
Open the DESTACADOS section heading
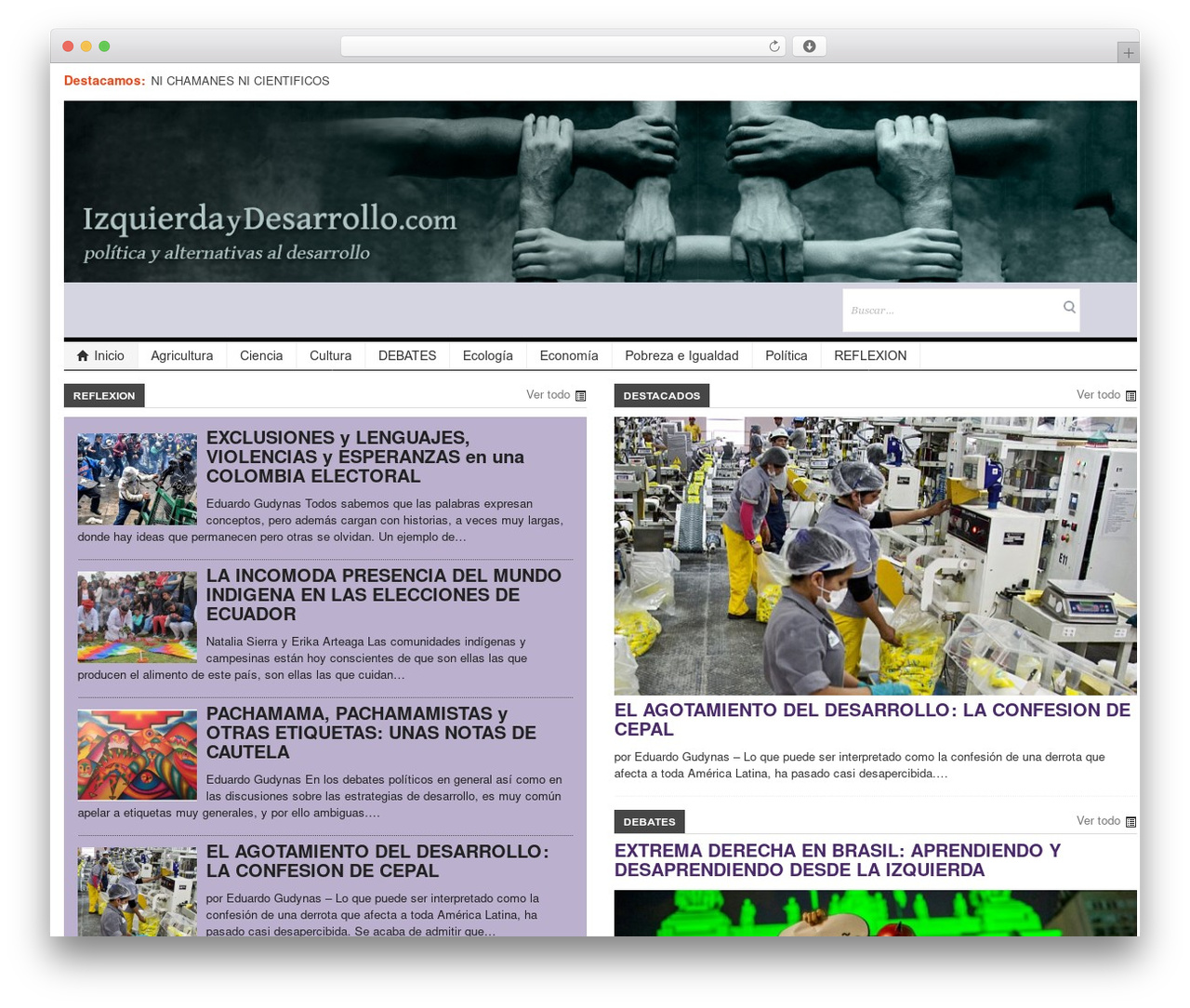click(662, 395)
